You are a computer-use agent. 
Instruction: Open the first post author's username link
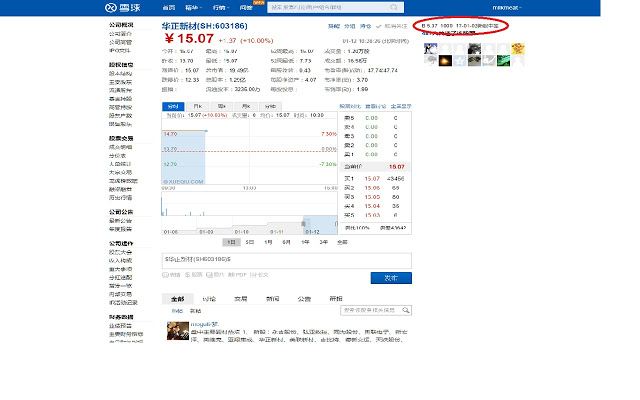(x=204, y=324)
